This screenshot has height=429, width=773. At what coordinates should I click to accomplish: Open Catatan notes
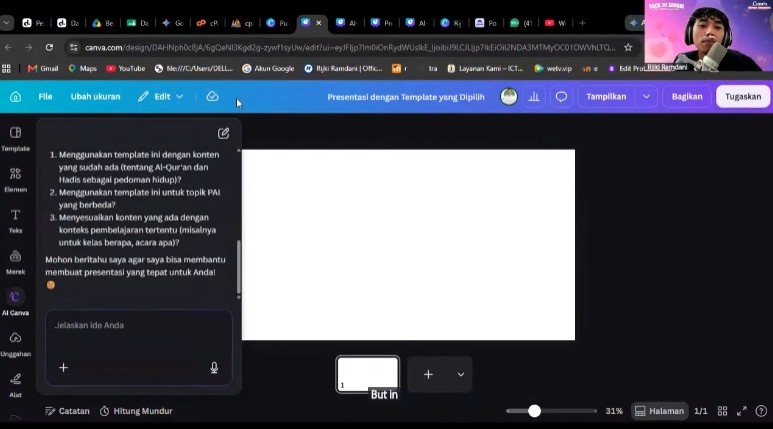tap(68, 411)
